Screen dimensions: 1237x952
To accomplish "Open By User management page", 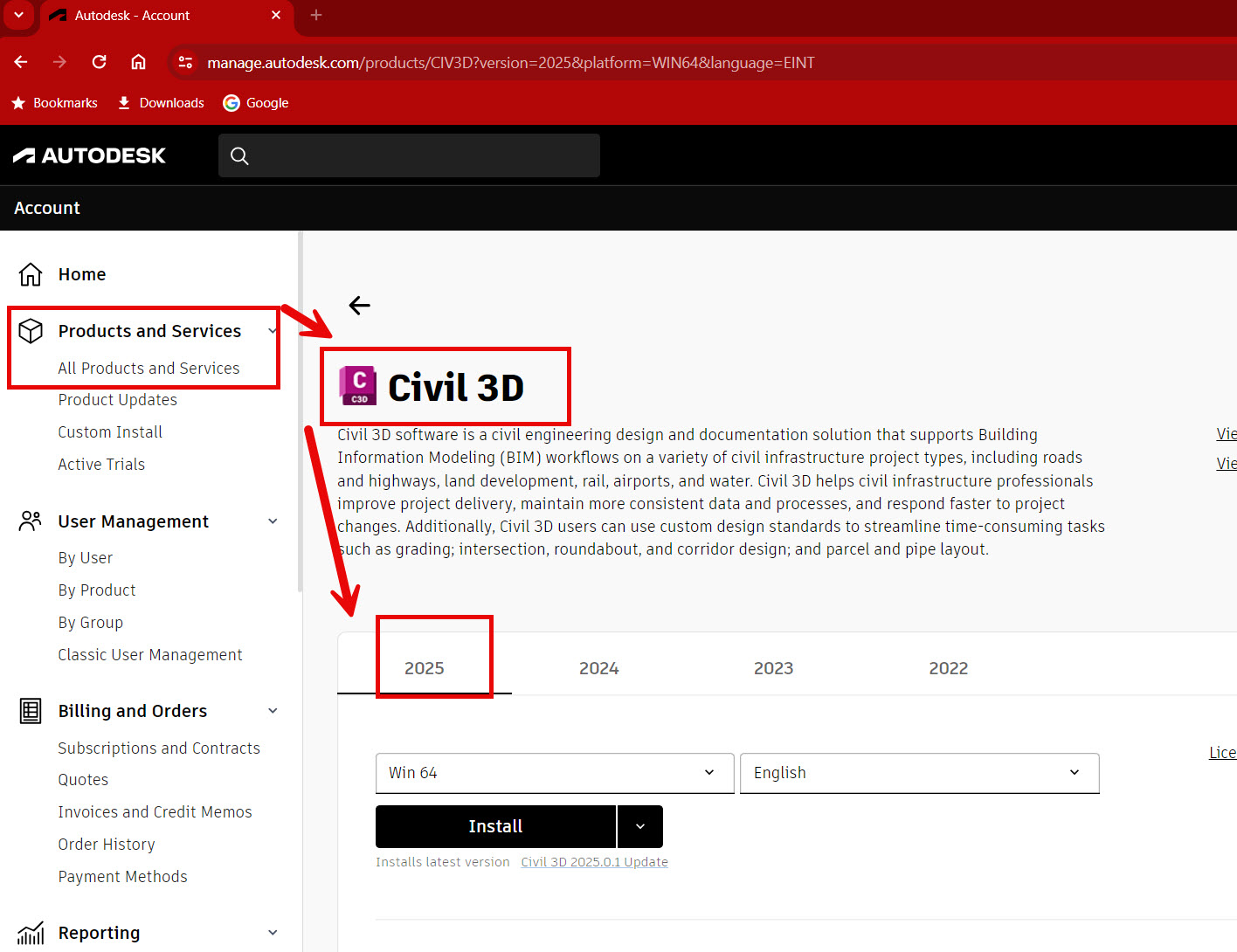I will 86,558.
